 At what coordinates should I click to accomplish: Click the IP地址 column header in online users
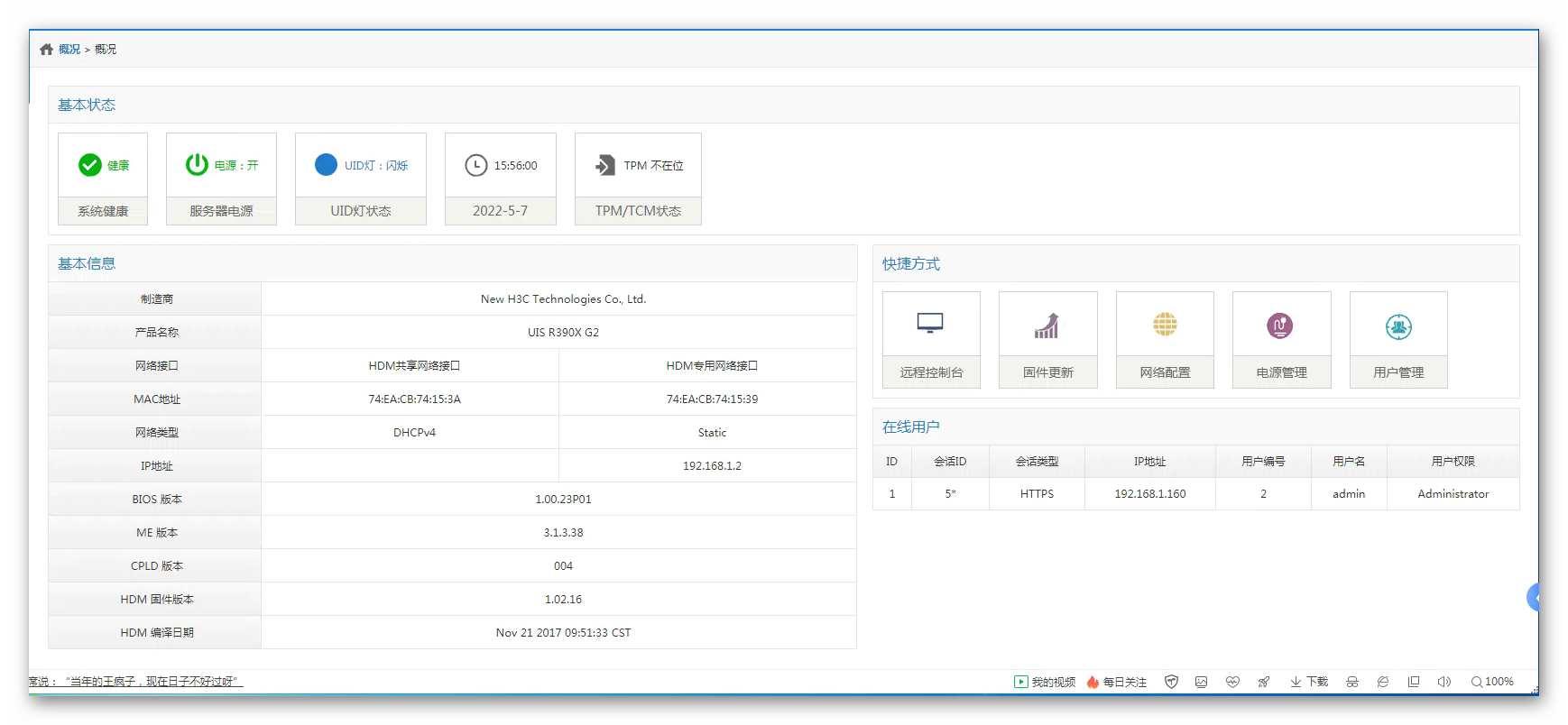pyautogui.click(x=1150, y=462)
